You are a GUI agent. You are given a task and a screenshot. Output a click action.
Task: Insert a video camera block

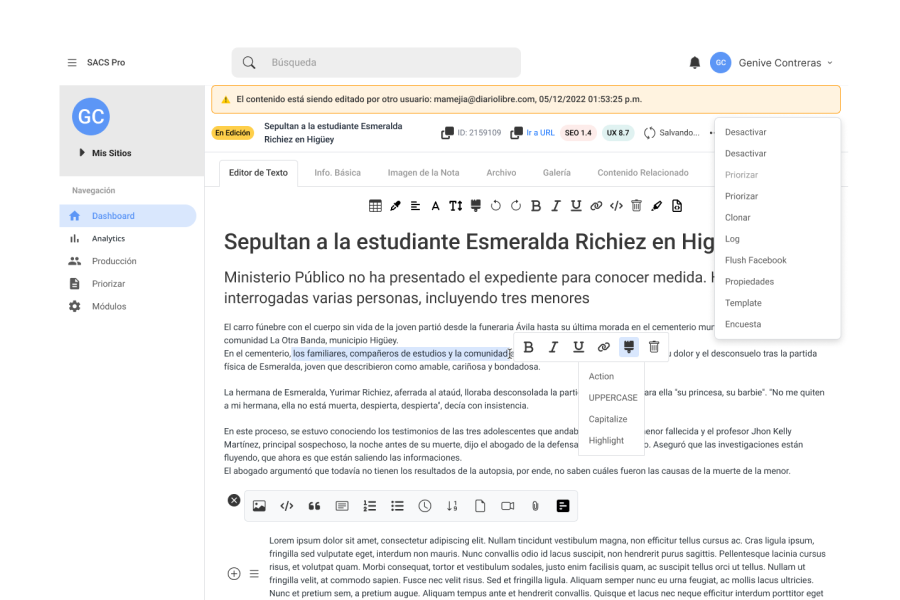click(x=507, y=506)
